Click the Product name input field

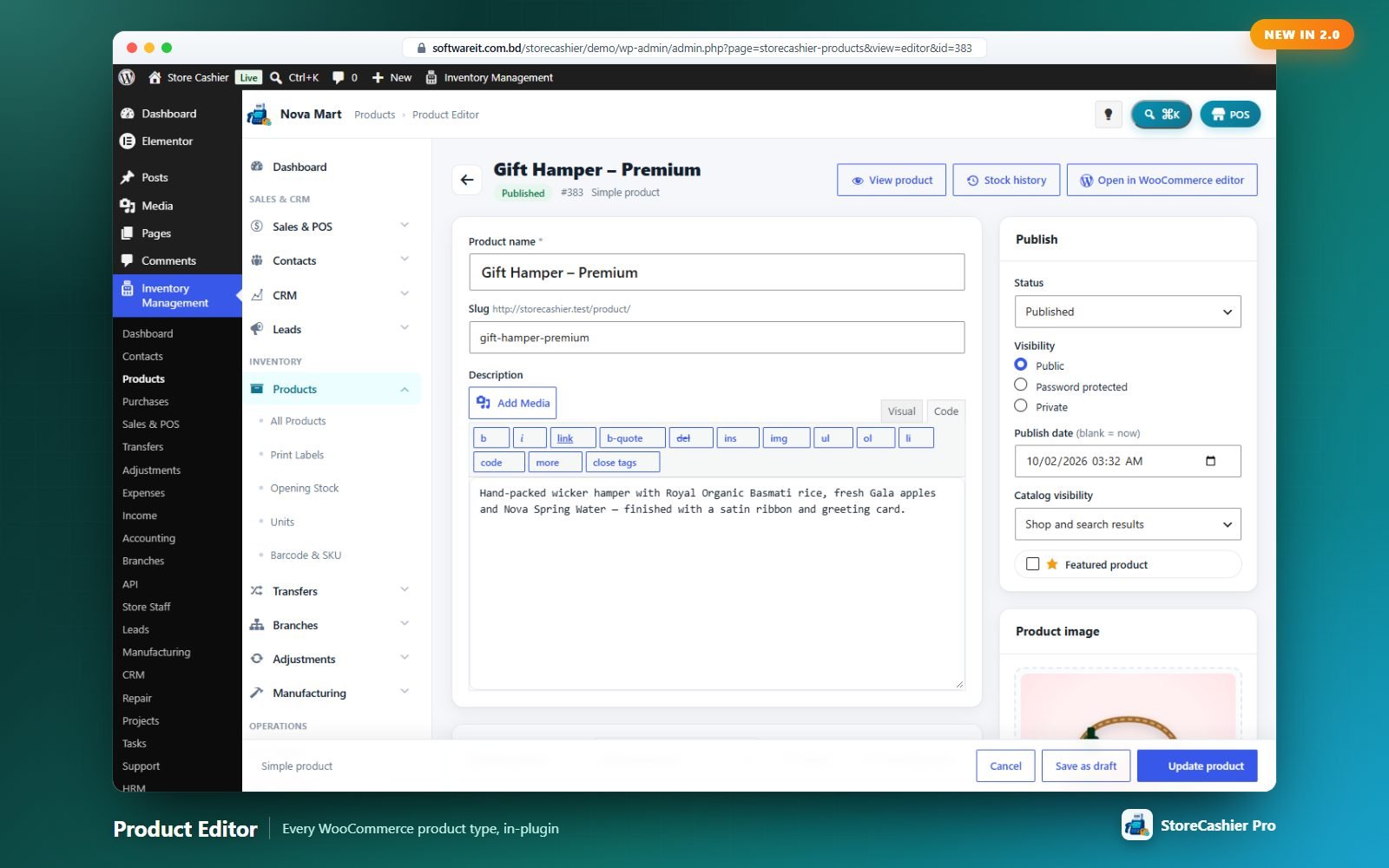[716, 273]
